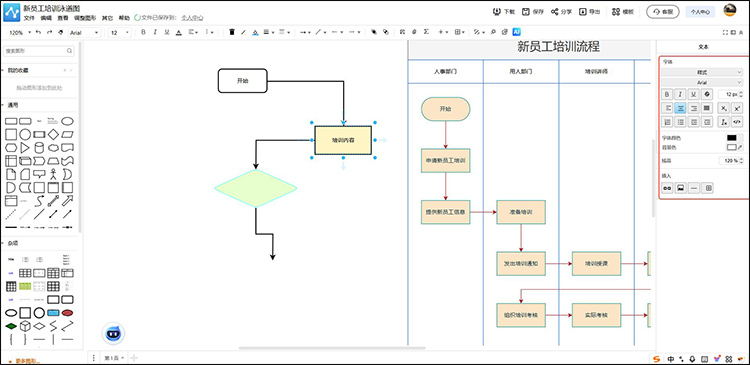Image resolution: width=750 pixels, height=365 pixels.
Task: Open the 120% zoom dropdown
Action: (x=20, y=33)
